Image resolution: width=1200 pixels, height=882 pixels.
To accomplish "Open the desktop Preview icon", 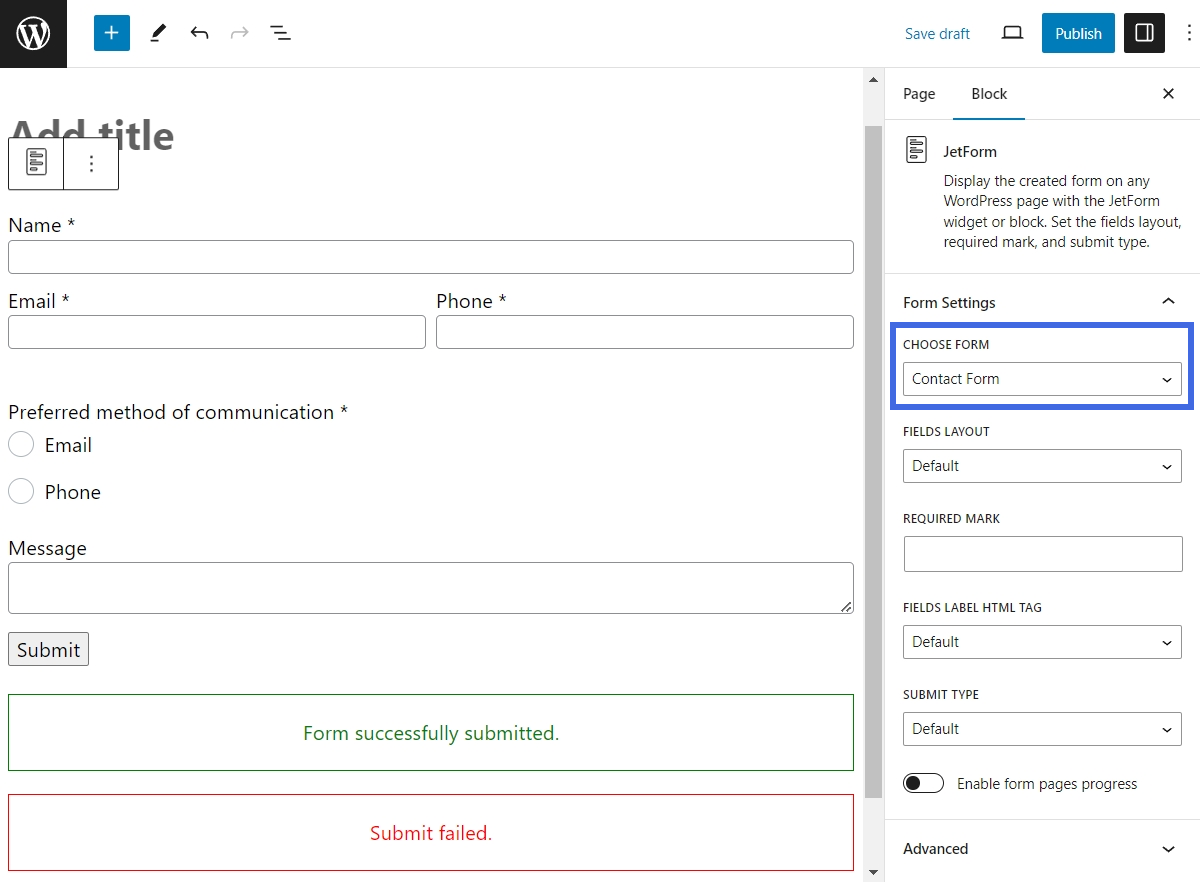I will (x=1011, y=33).
